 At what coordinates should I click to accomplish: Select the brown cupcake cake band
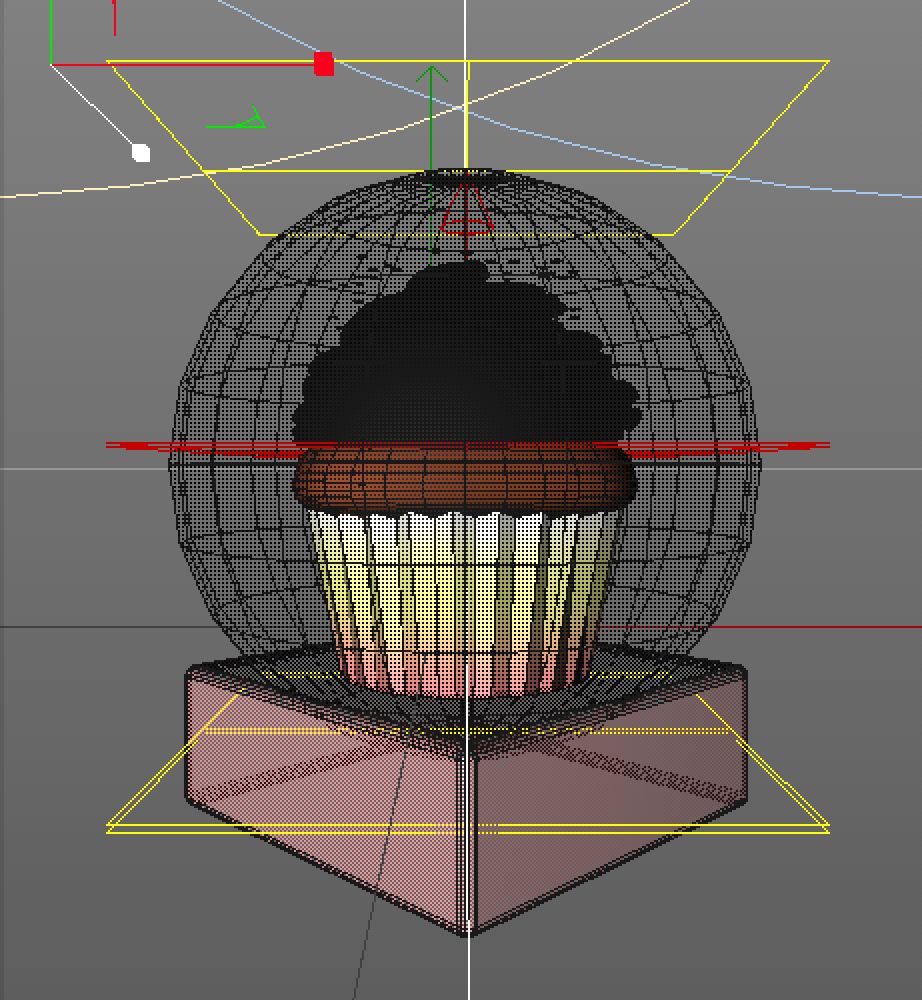(465, 478)
